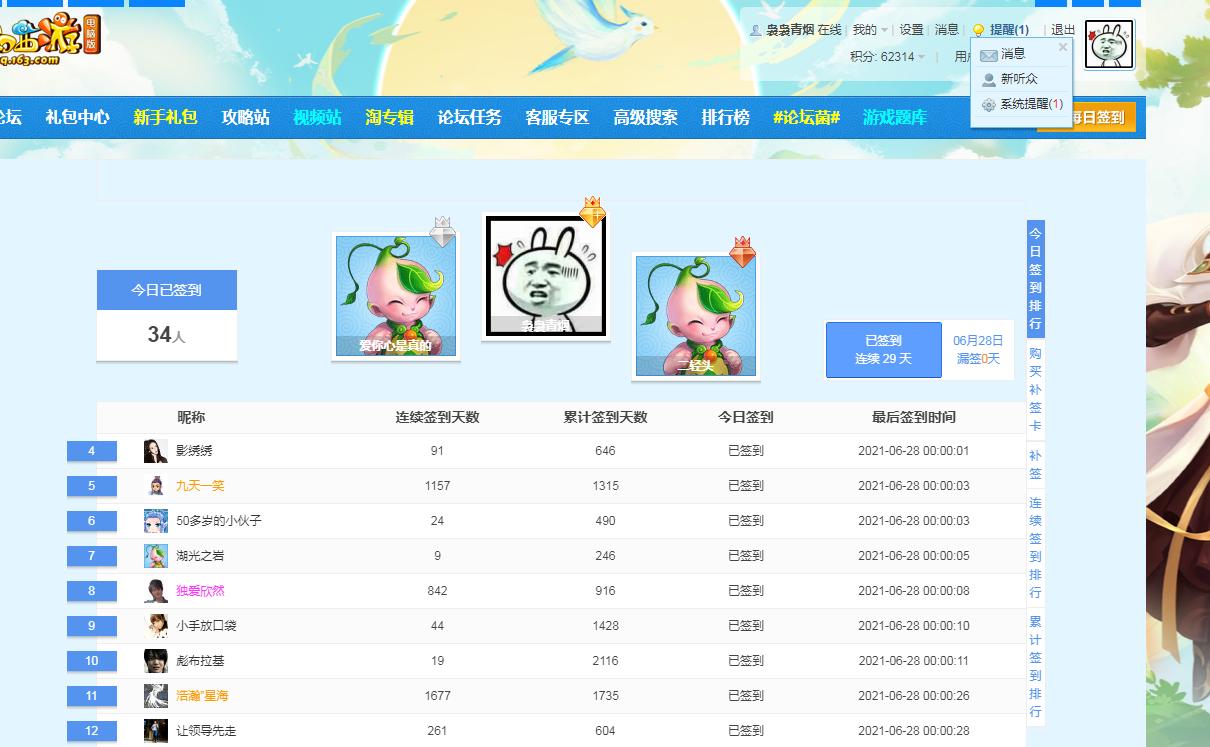Click the avatar of user 50多岁的小伙子

pos(155,521)
